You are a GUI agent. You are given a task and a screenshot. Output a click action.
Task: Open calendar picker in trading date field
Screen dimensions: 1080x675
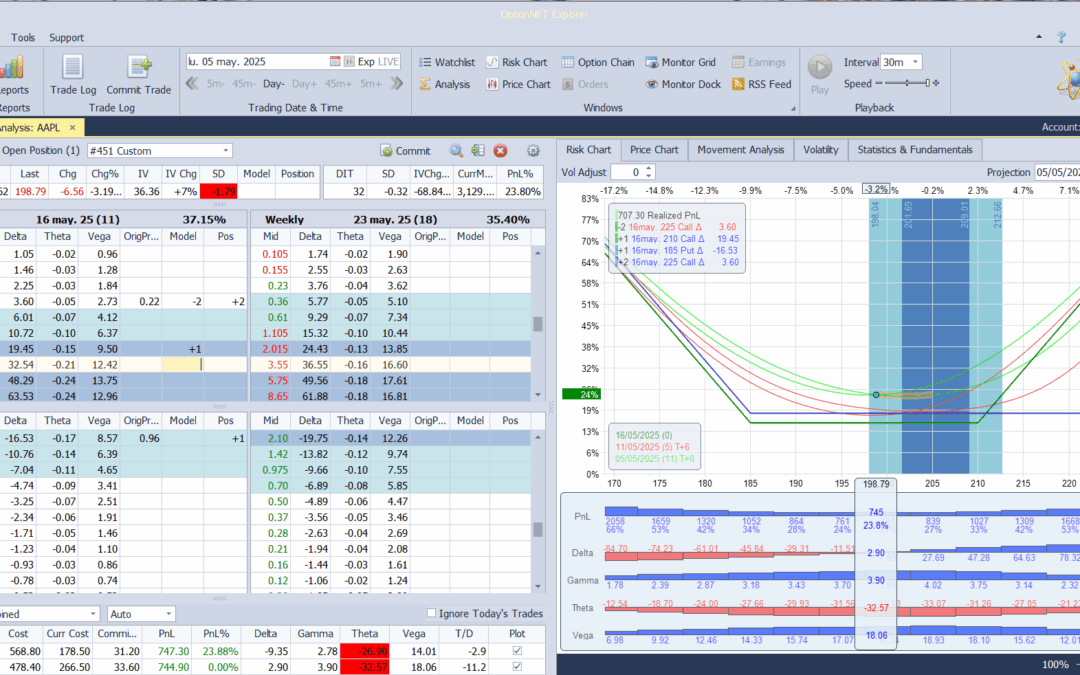click(x=335, y=61)
